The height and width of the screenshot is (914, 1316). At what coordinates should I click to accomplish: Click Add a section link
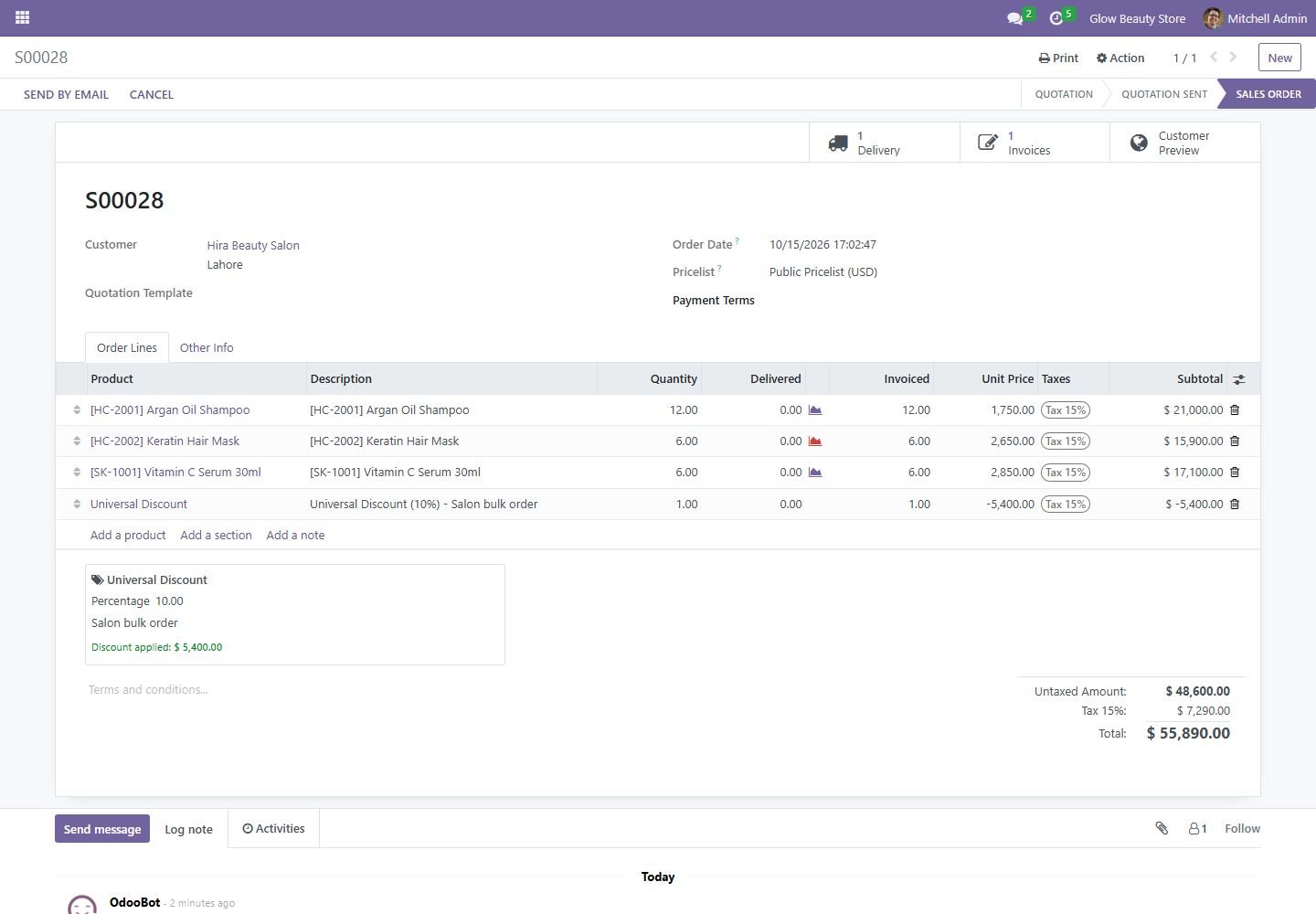click(x=216, y=535)
